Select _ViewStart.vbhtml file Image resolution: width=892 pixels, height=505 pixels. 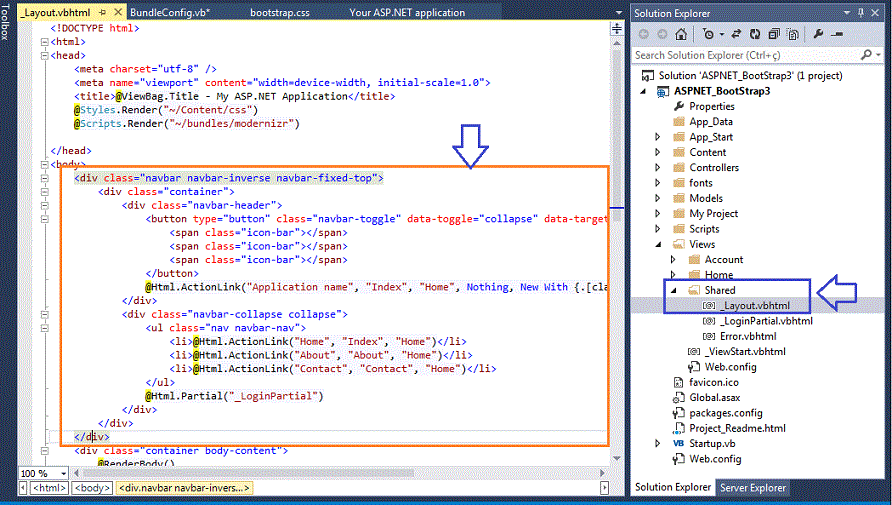coord(745,352)
